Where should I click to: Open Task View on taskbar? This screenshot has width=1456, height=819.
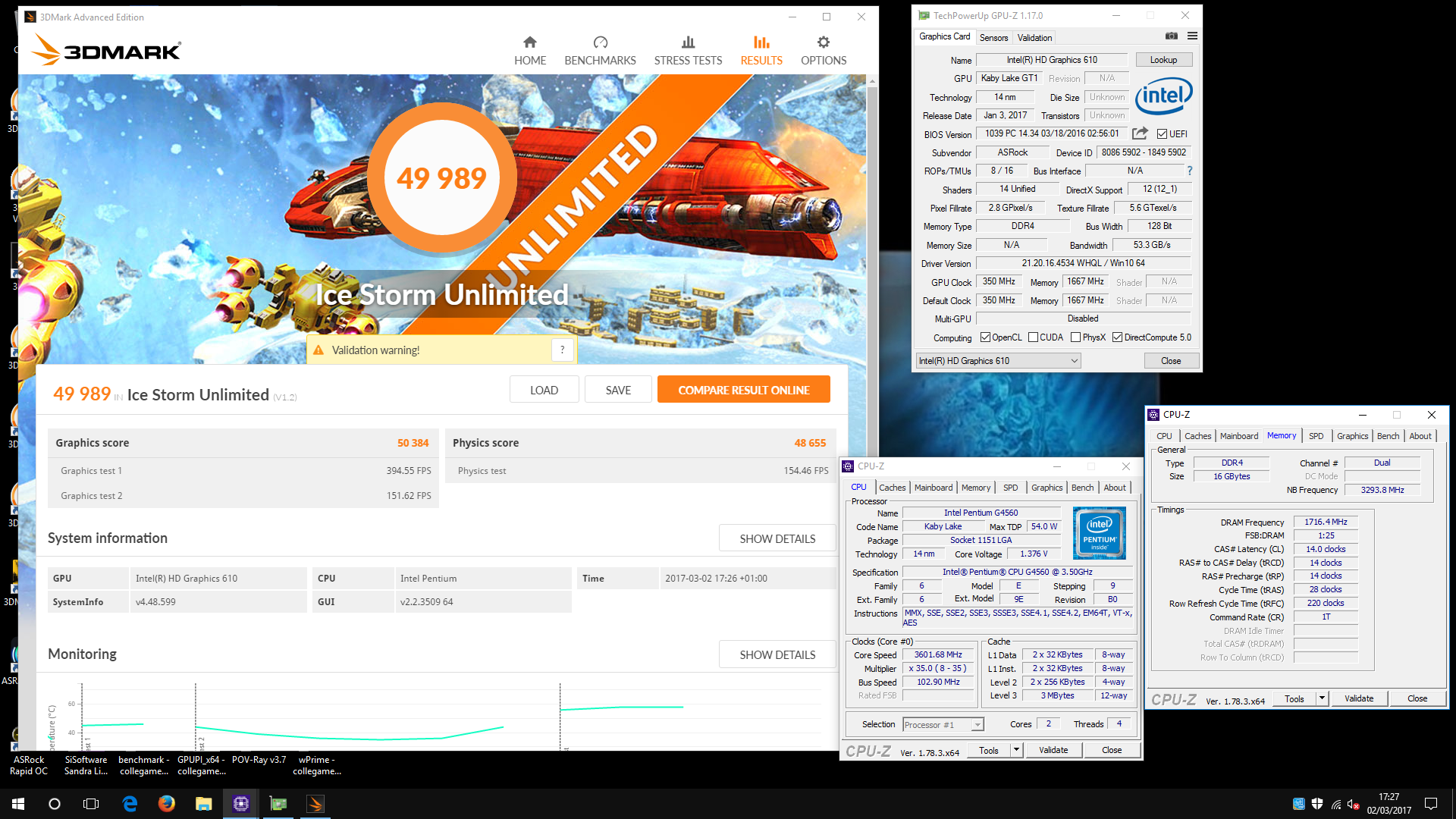point(91,804)
